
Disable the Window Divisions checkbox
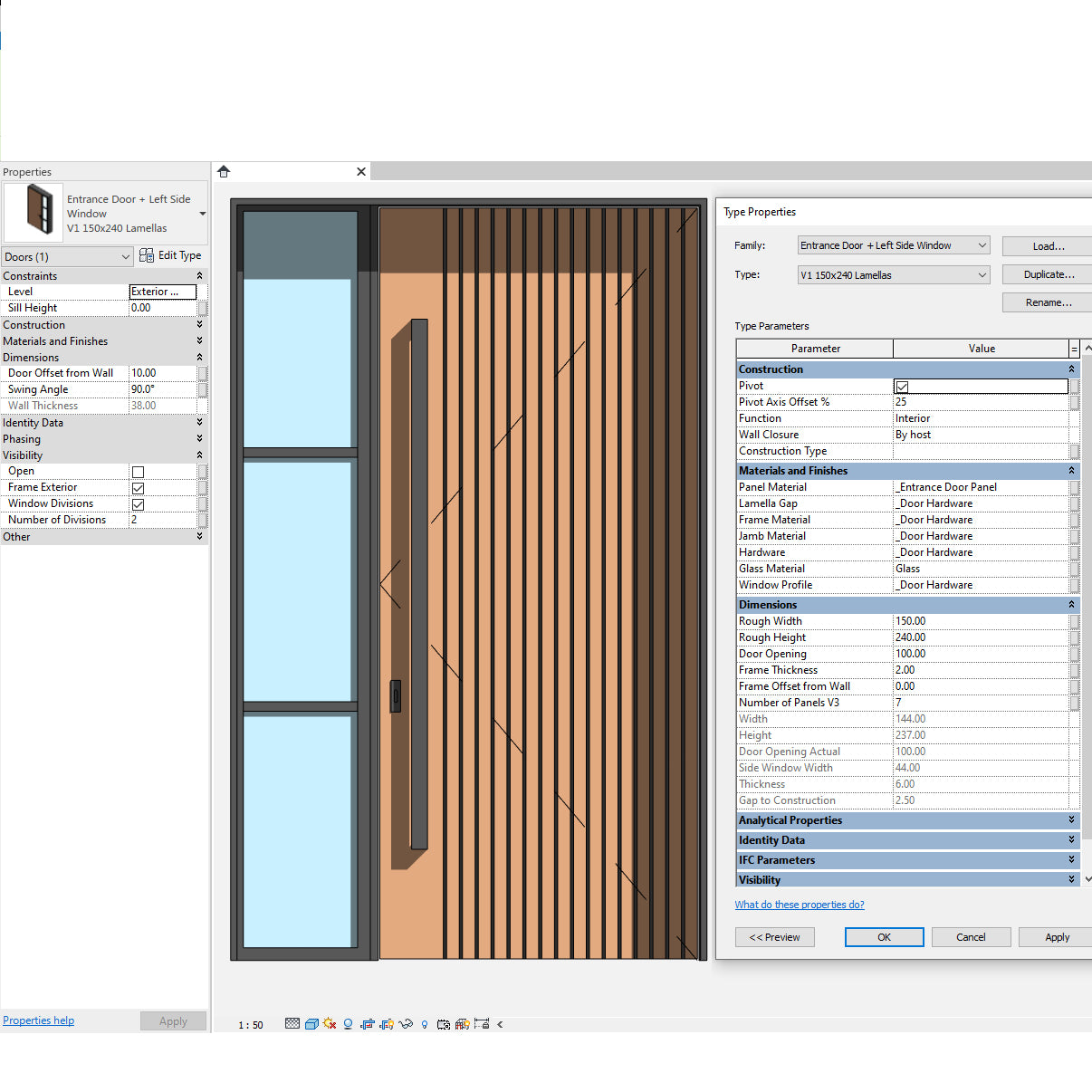(x=138, y=503)
